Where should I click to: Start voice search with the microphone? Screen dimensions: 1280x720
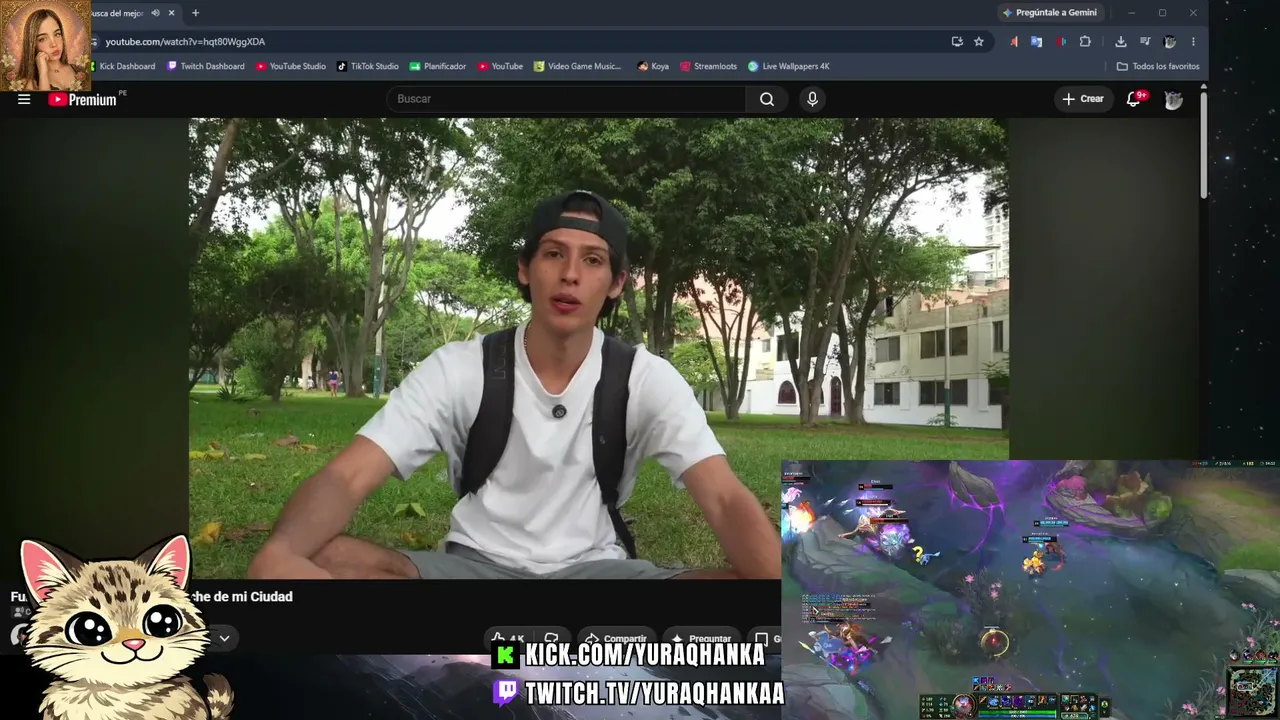812,99
